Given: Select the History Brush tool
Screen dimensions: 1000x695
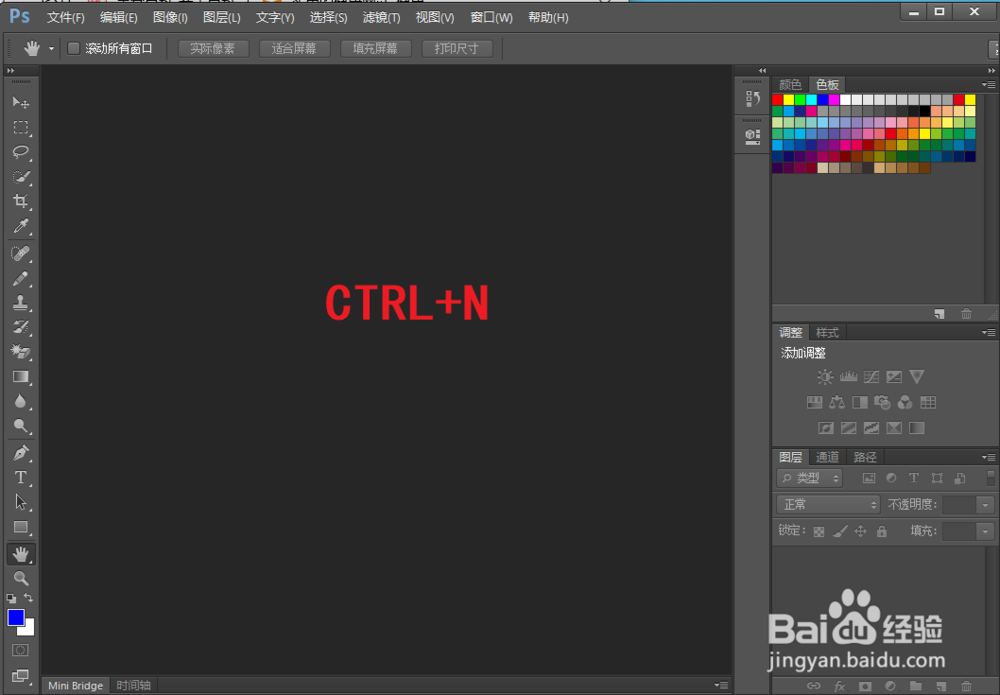Looking at the screenshot, I should 20,327.
